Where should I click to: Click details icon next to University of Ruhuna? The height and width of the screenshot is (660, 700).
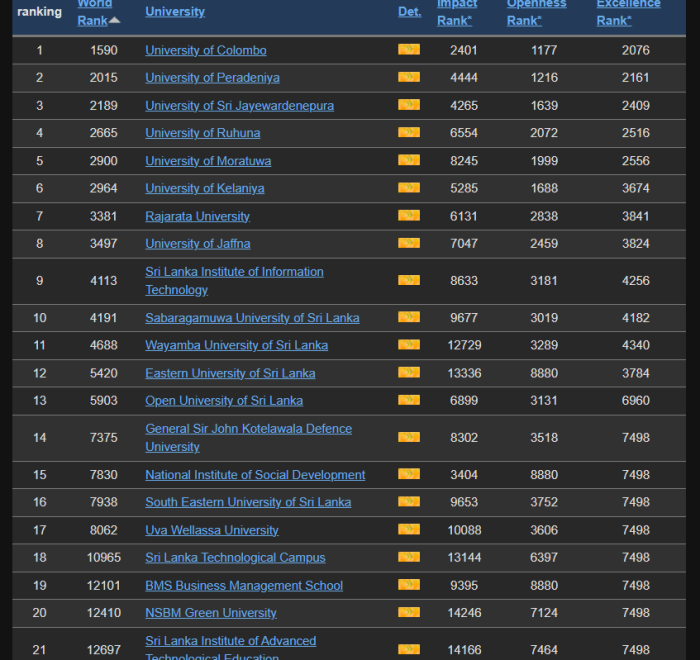pyautogui.click(x=408, y=133)
